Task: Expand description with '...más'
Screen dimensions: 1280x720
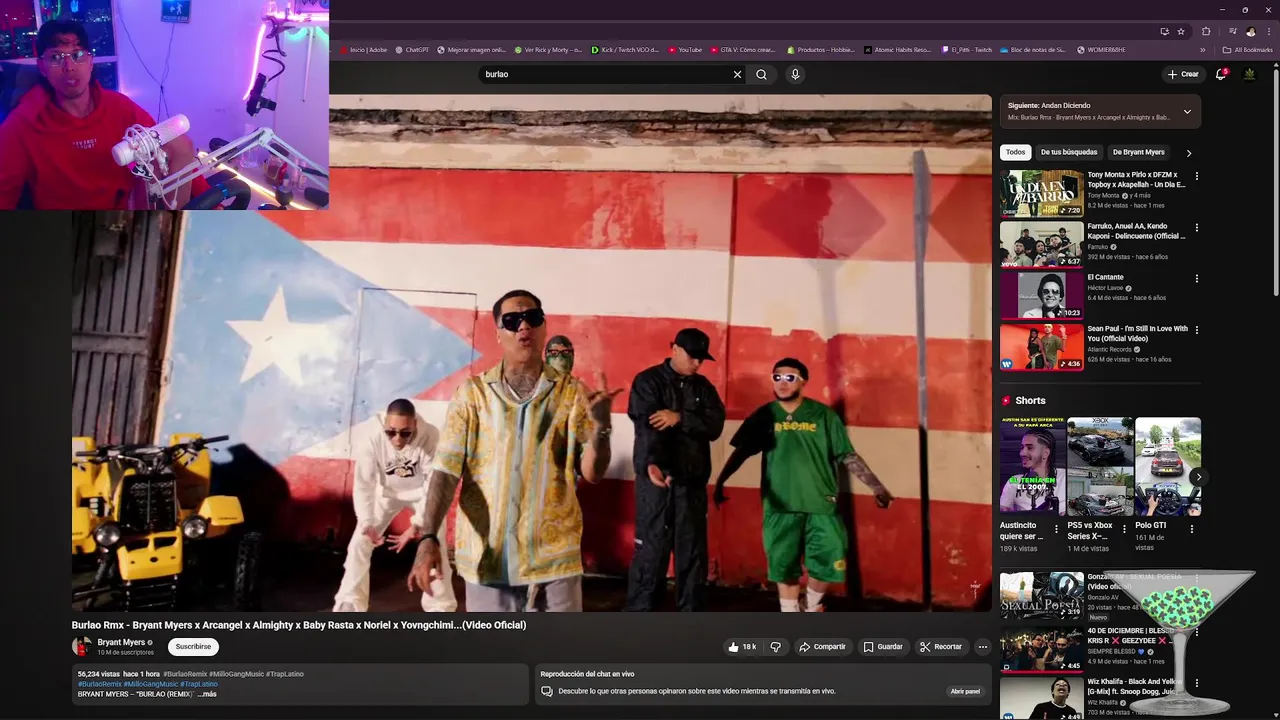Action: 206,694
